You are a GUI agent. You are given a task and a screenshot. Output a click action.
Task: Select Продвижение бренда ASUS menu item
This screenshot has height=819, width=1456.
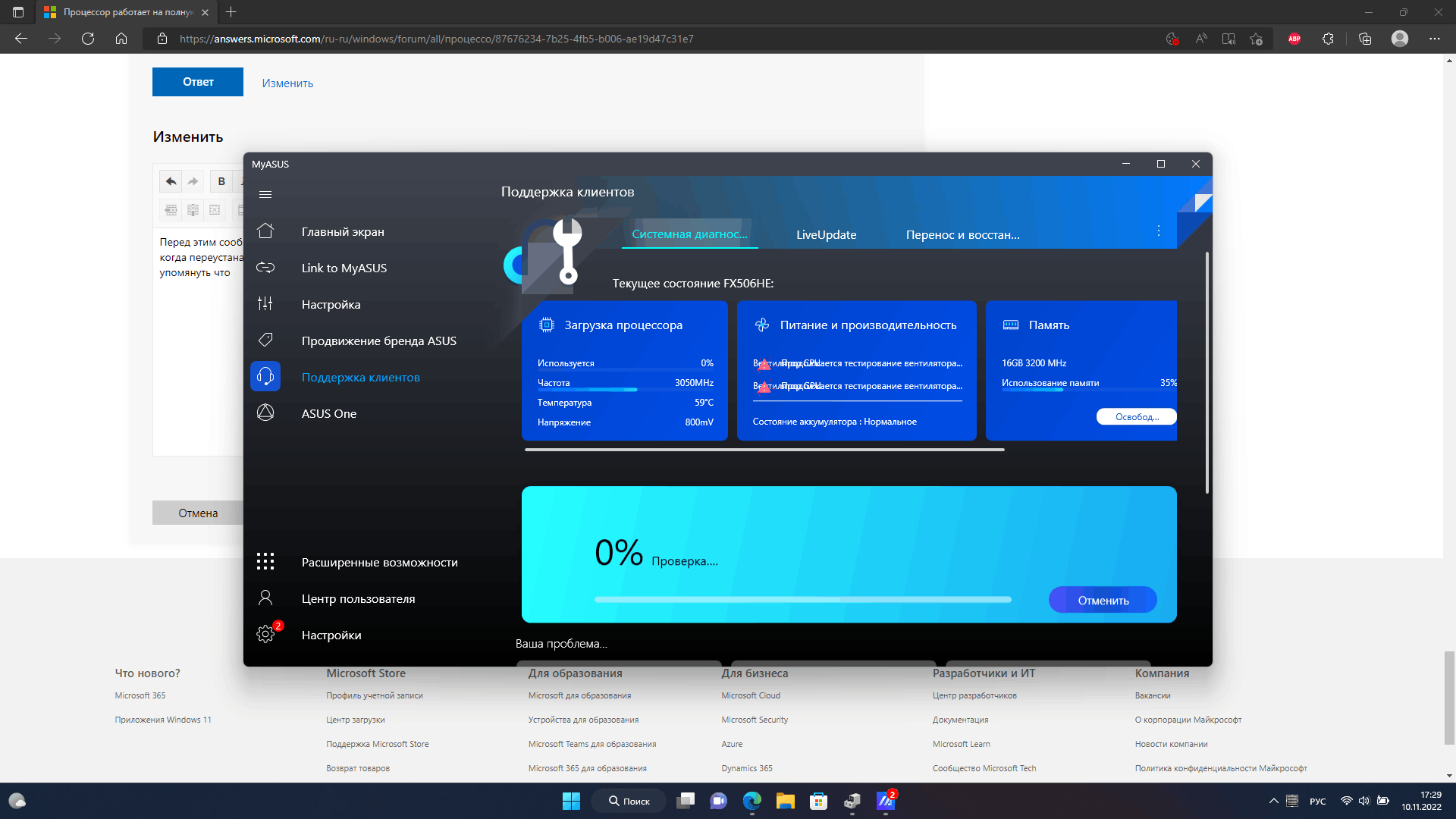tap(379, 340)
